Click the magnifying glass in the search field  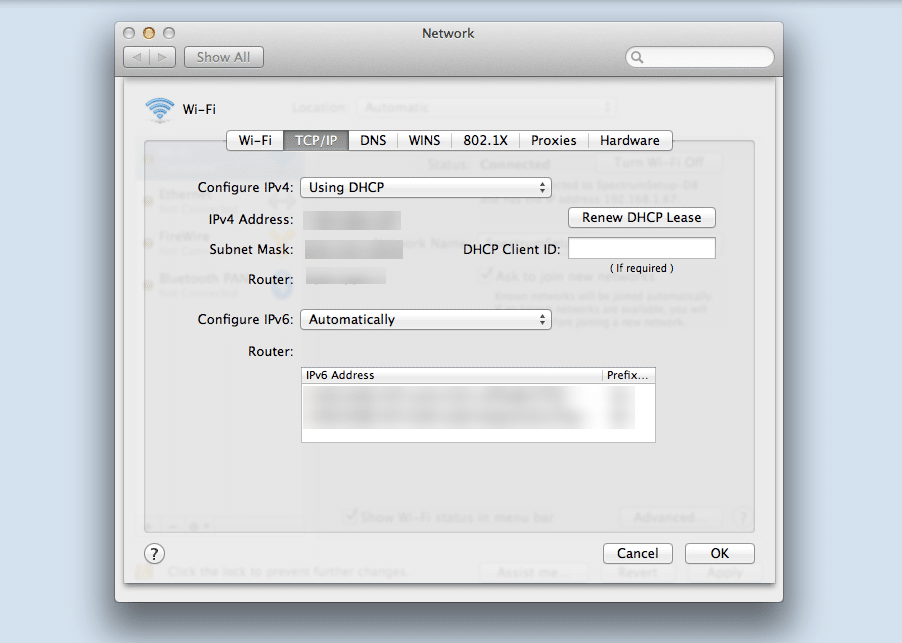637,57
